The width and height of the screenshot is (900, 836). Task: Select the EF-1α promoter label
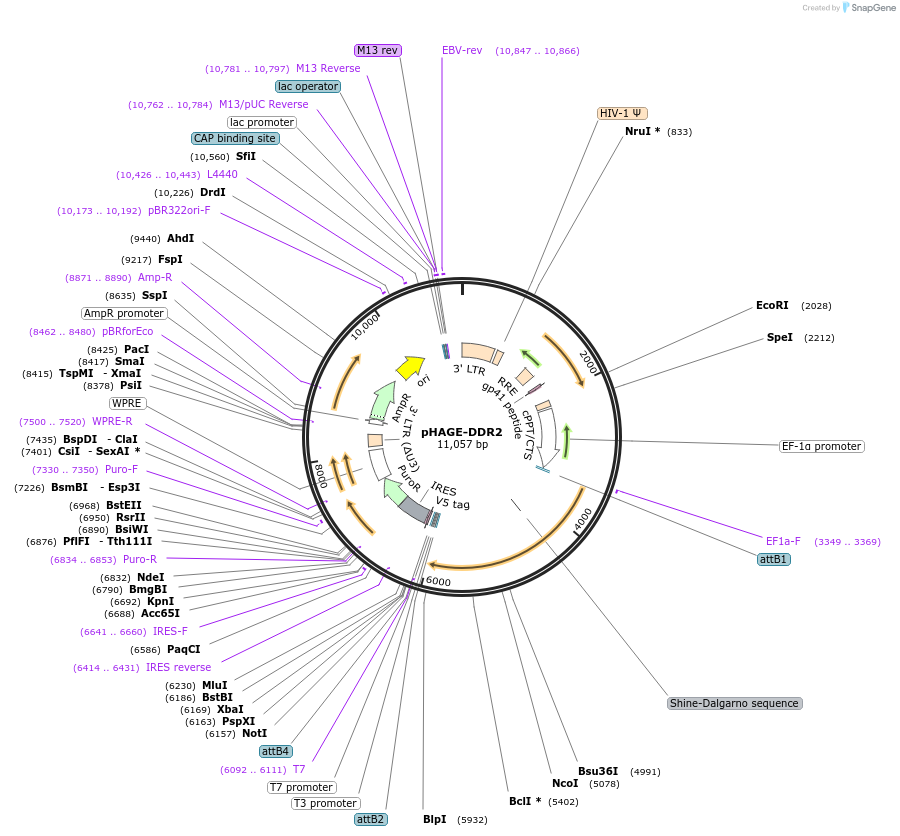822,446
